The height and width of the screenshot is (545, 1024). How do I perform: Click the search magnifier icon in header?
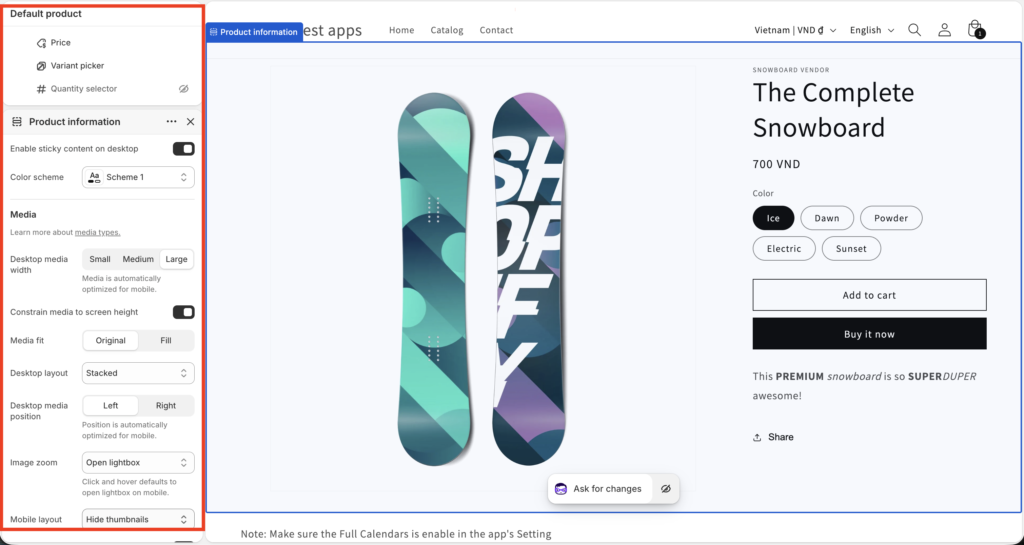[914, 30]
